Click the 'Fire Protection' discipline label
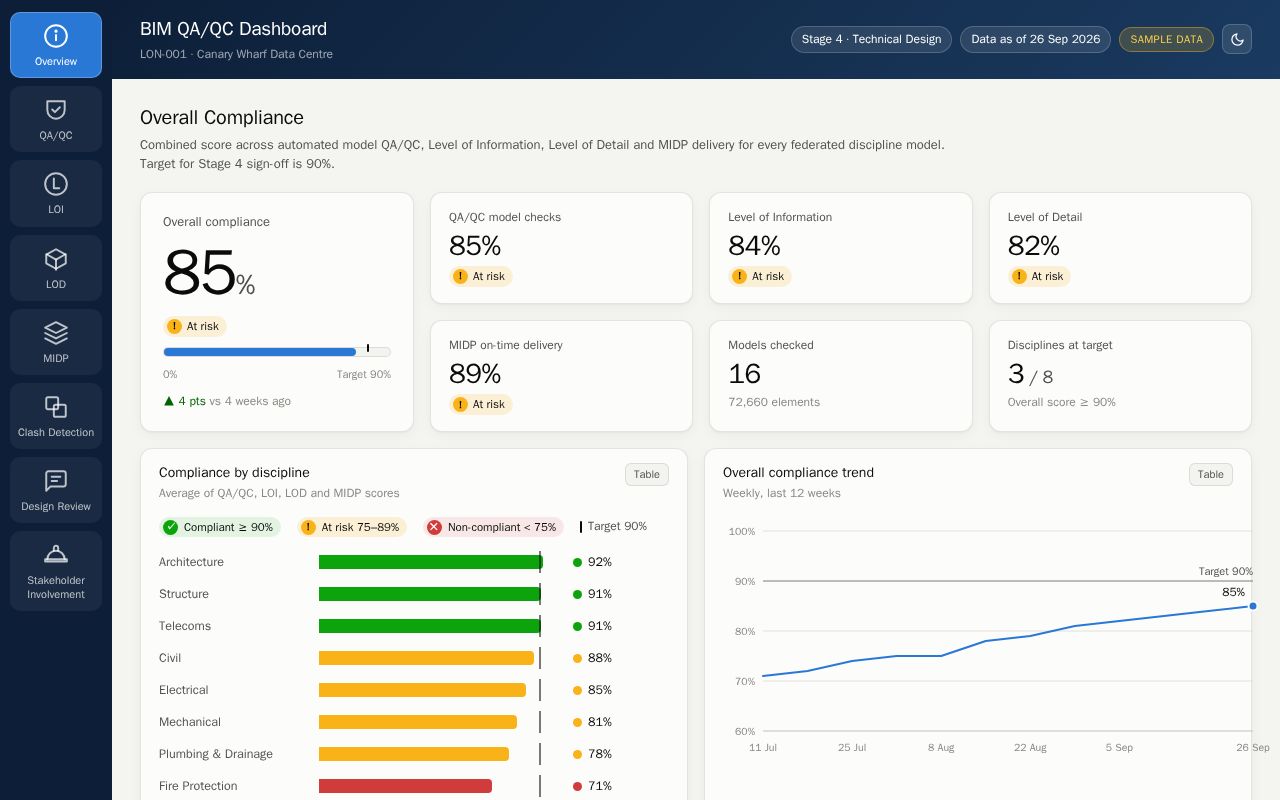The height and width of the screenshot is (800, 1280). [198, 786]
